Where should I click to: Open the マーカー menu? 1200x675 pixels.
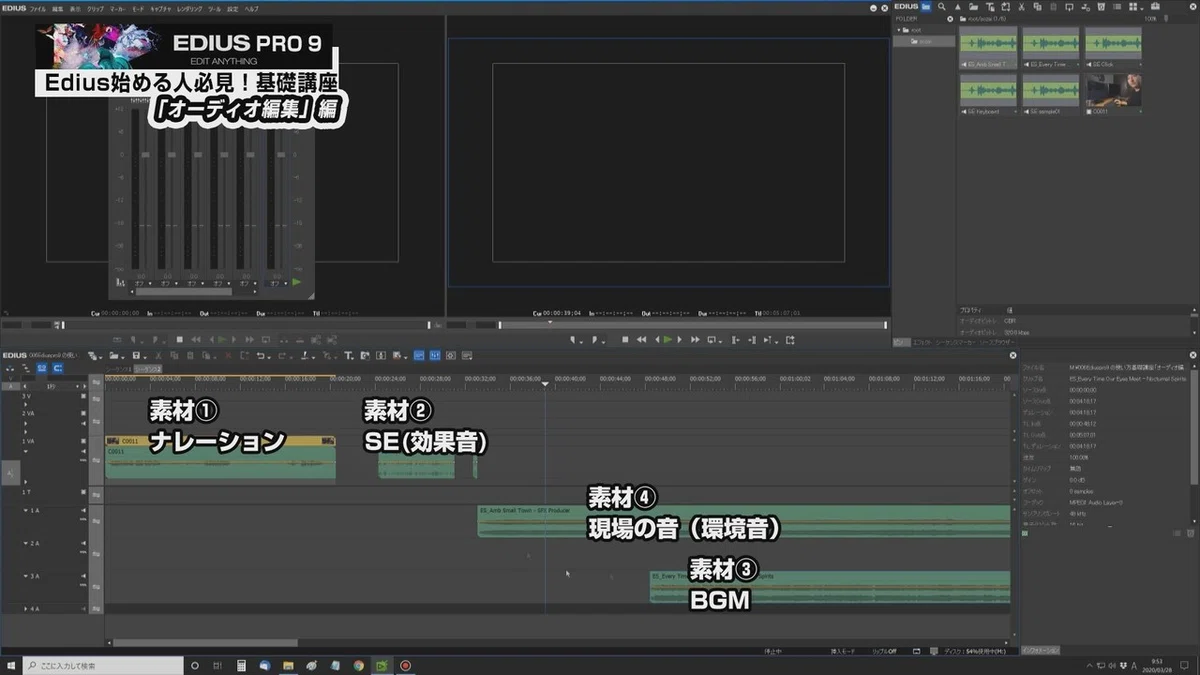click(118, 7)
